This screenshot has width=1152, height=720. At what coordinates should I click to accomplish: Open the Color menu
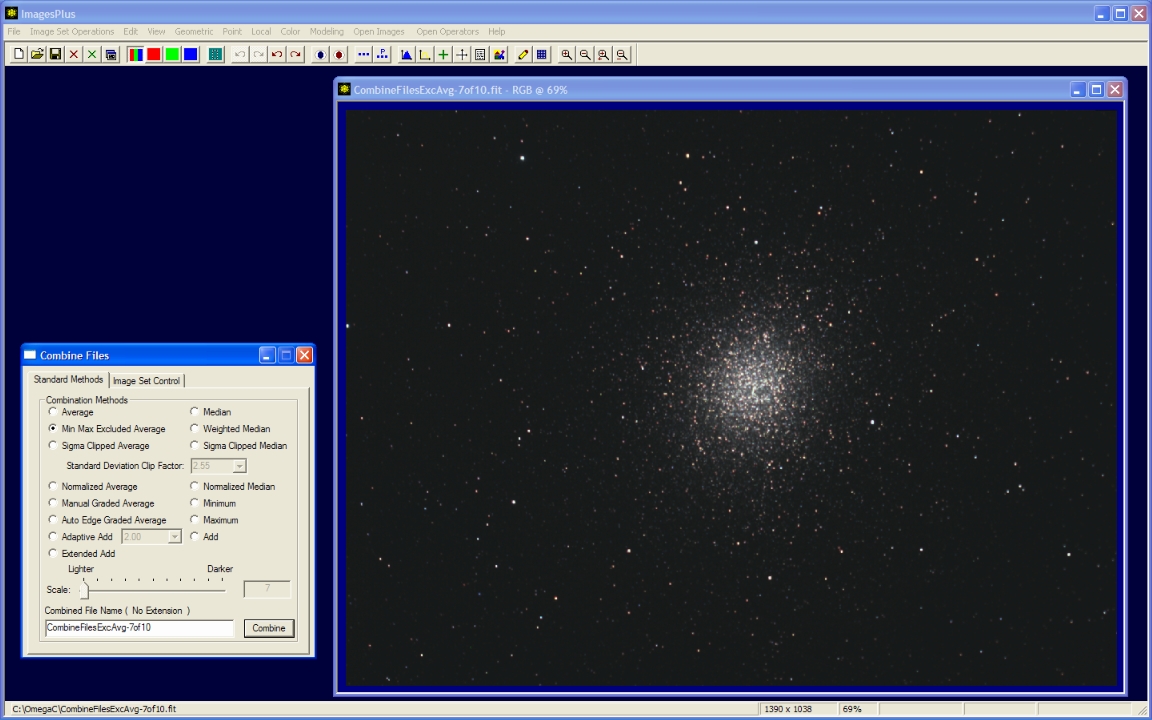pos(290,32)
